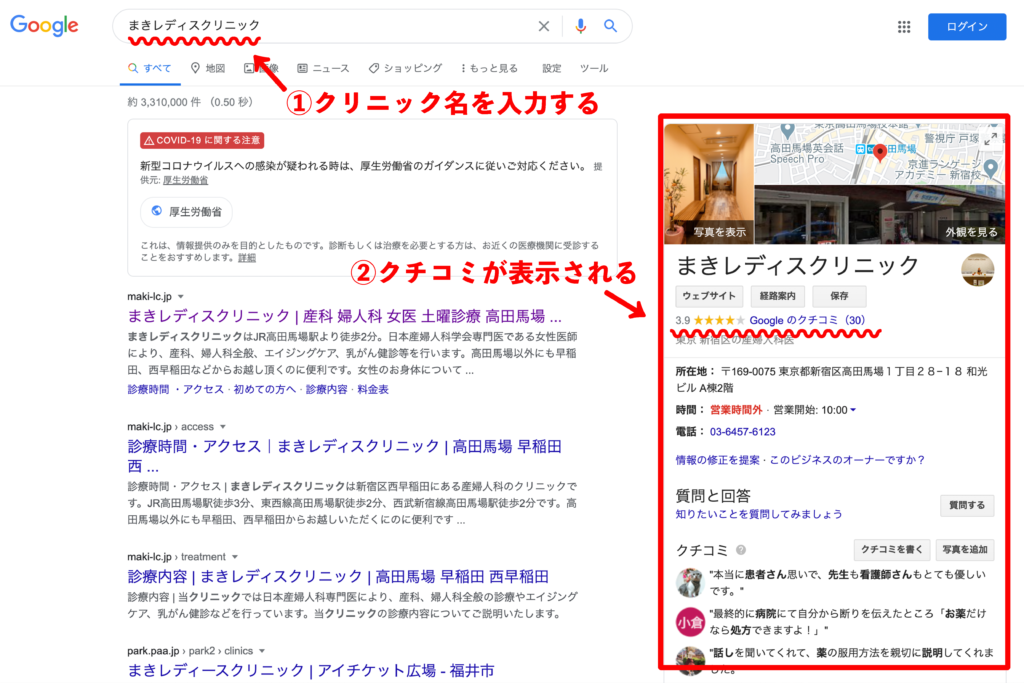Switch to the 地図 tab
The height and width of the screenshot is (683, 1024).
coord(208,68)
